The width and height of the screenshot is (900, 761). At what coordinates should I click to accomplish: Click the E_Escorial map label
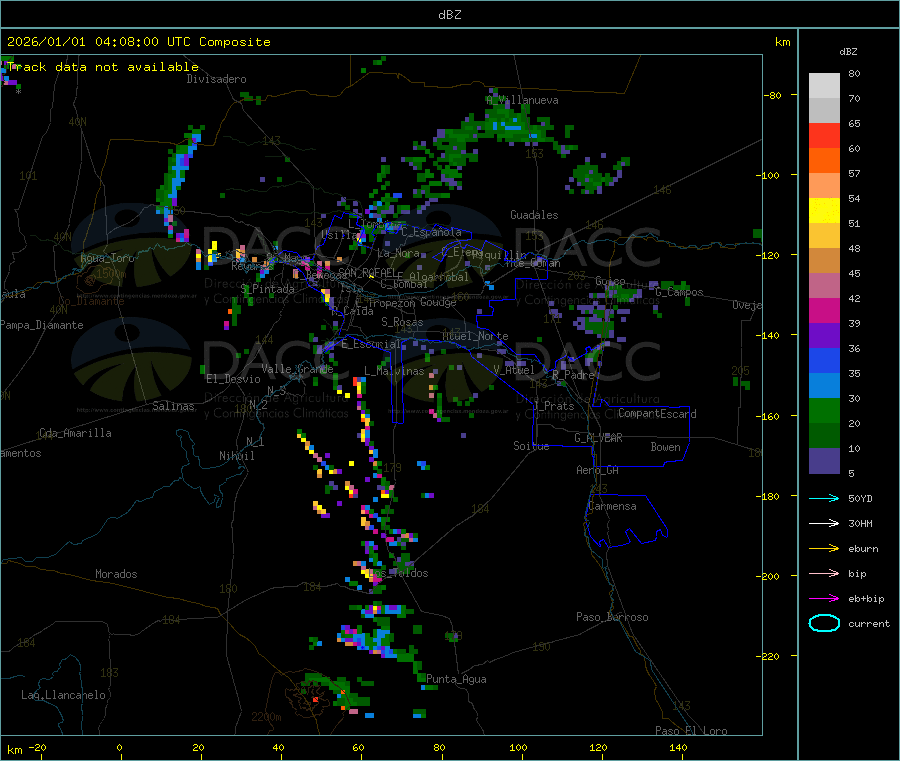pyautogui.click(x=371, y=344)
